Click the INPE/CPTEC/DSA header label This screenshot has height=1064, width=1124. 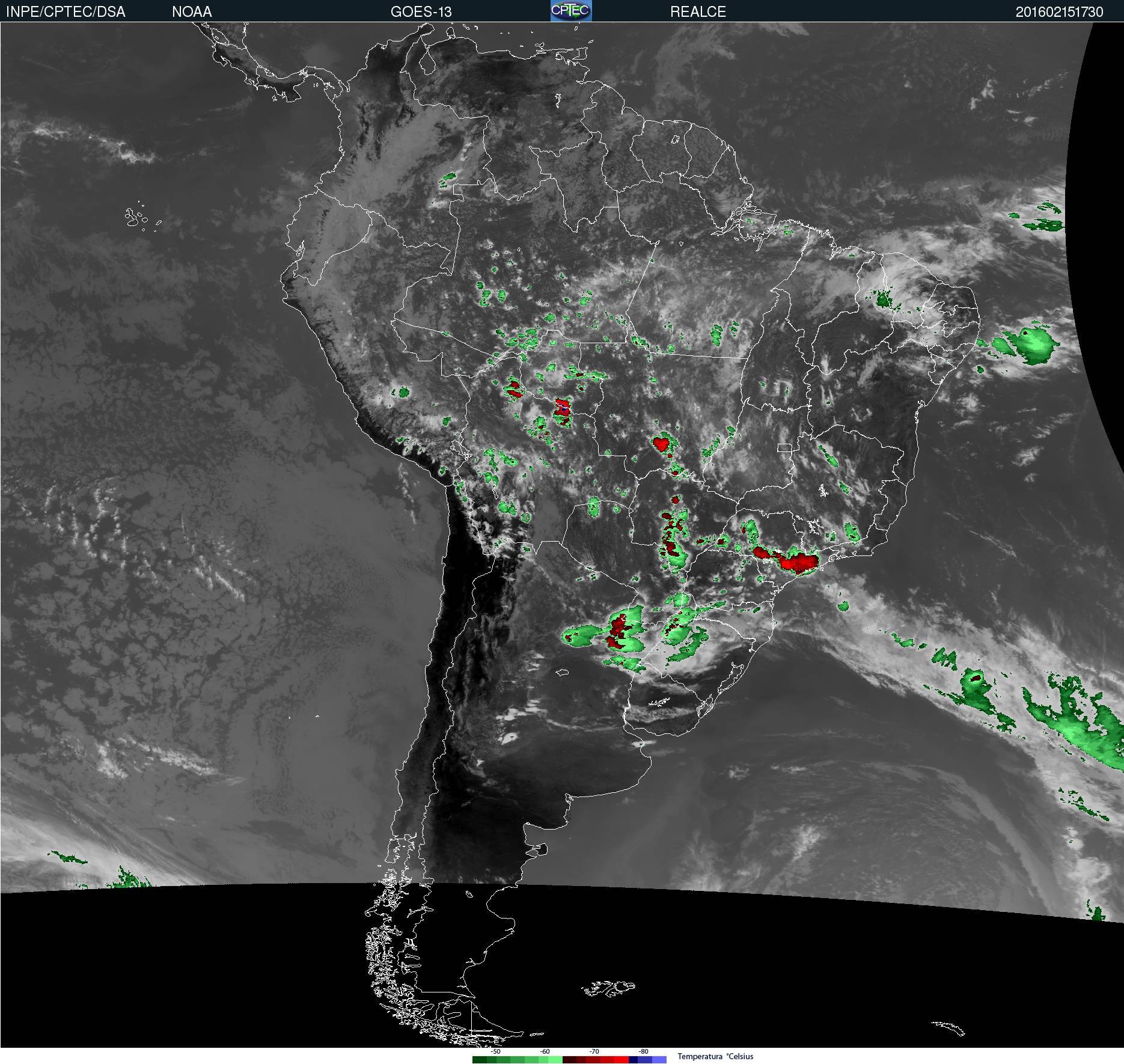pyautogui.click(x=66, y=12)
